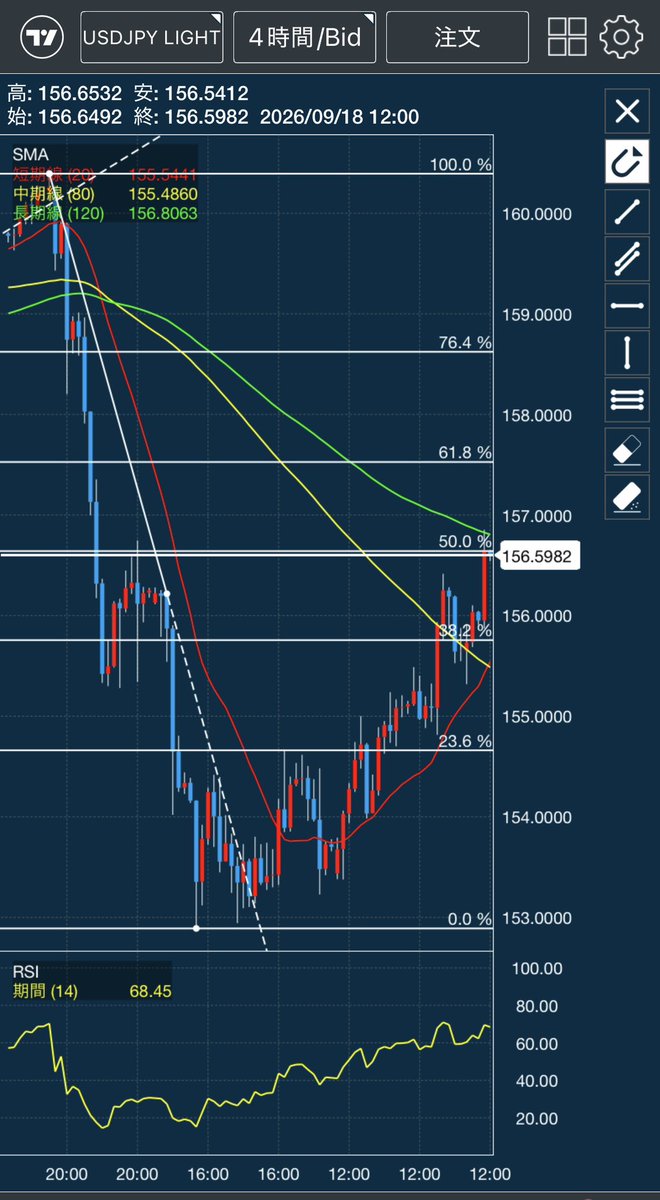Image resolution: width=660 pixels, height=1200 pixels.
Task: Tap the 注文 order button
Action: [457, 38]
